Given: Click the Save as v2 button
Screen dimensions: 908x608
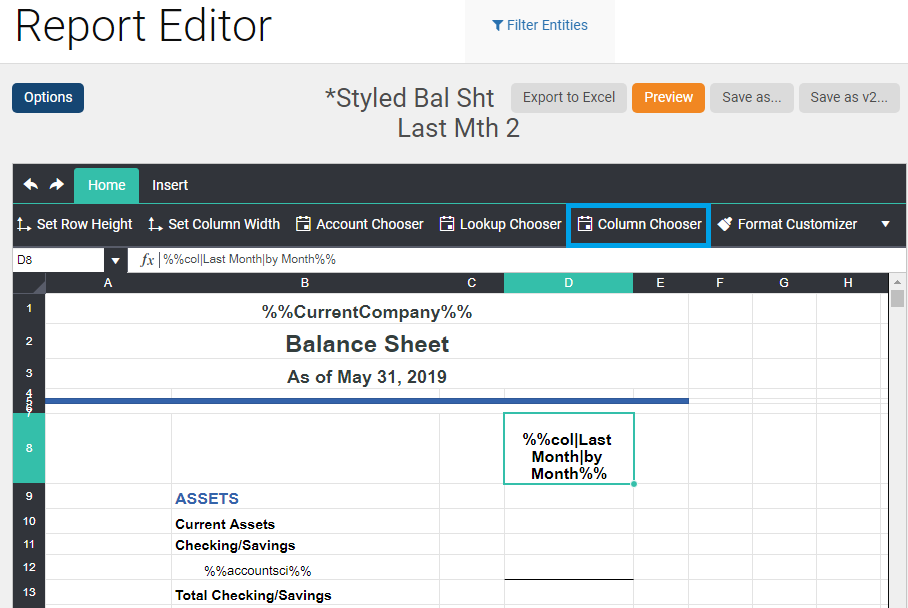Looking at the screenshot, I should tap(848, 98).
